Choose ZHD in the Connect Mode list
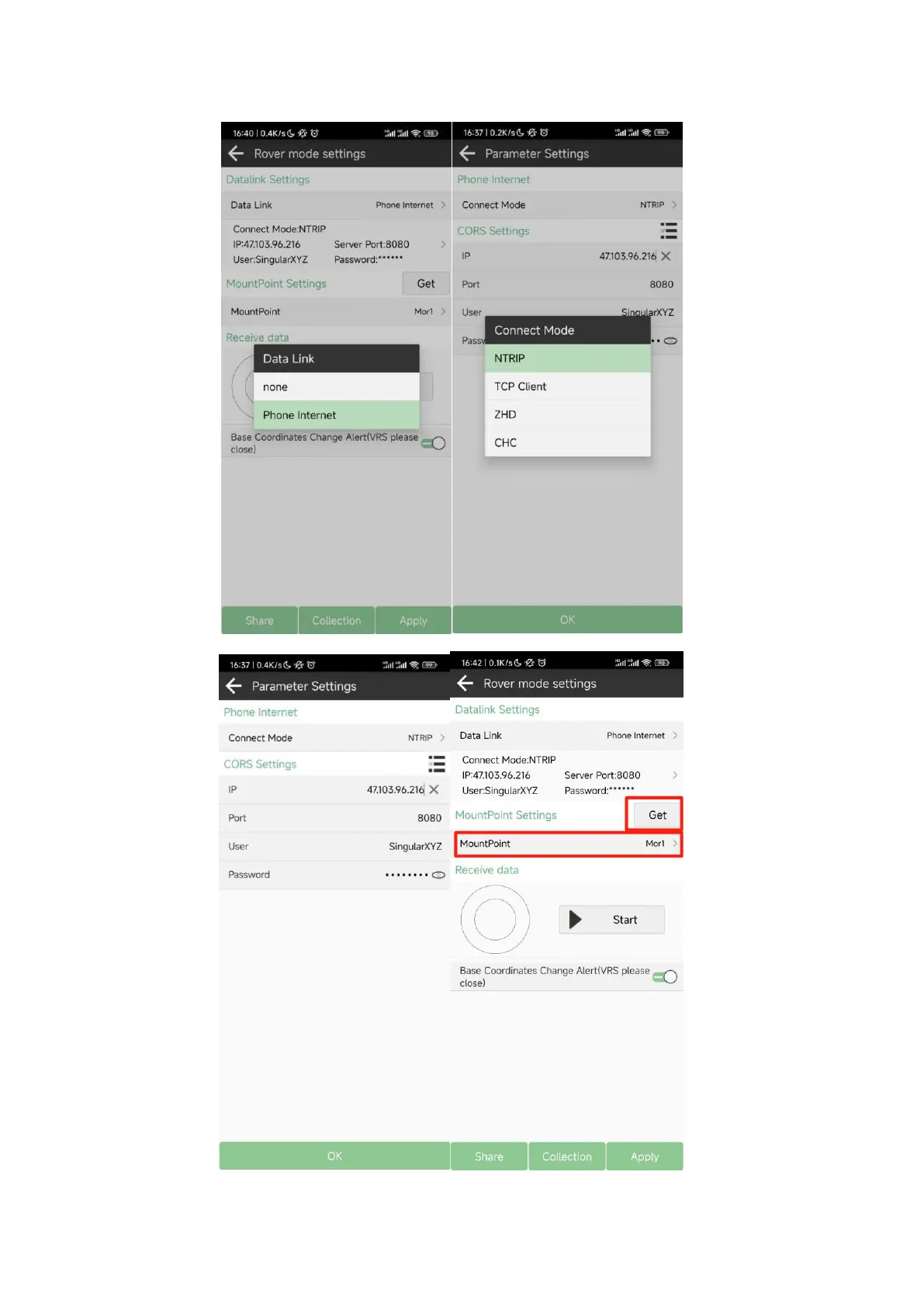Screen dimensions: 924x1307 [x=568, y=414]
